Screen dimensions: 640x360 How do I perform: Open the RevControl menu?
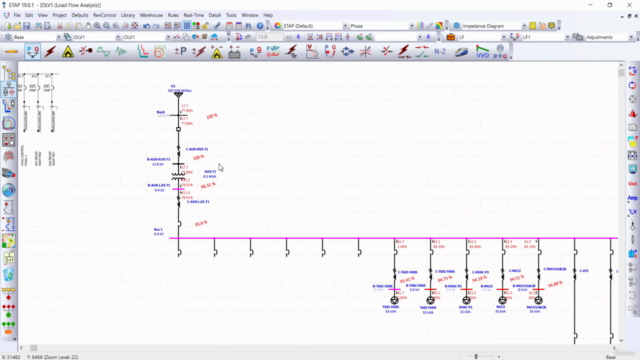104,15
